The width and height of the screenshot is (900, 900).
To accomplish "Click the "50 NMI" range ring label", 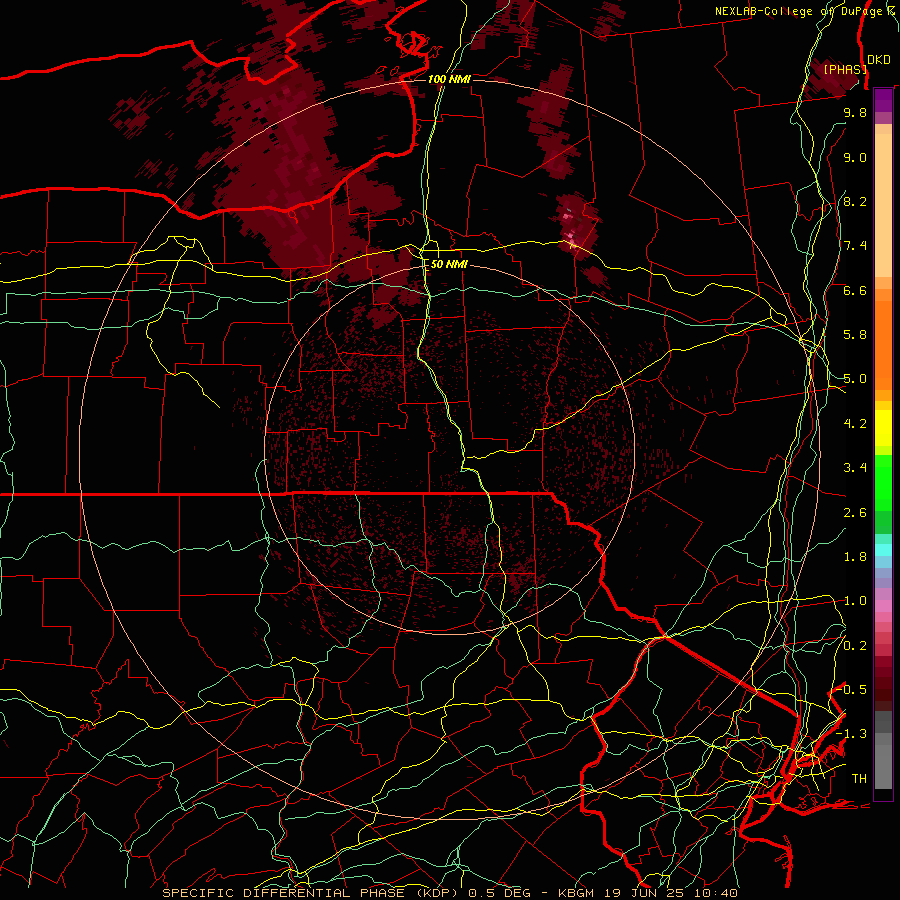I will pyautogui.click(x=449, y=265).
